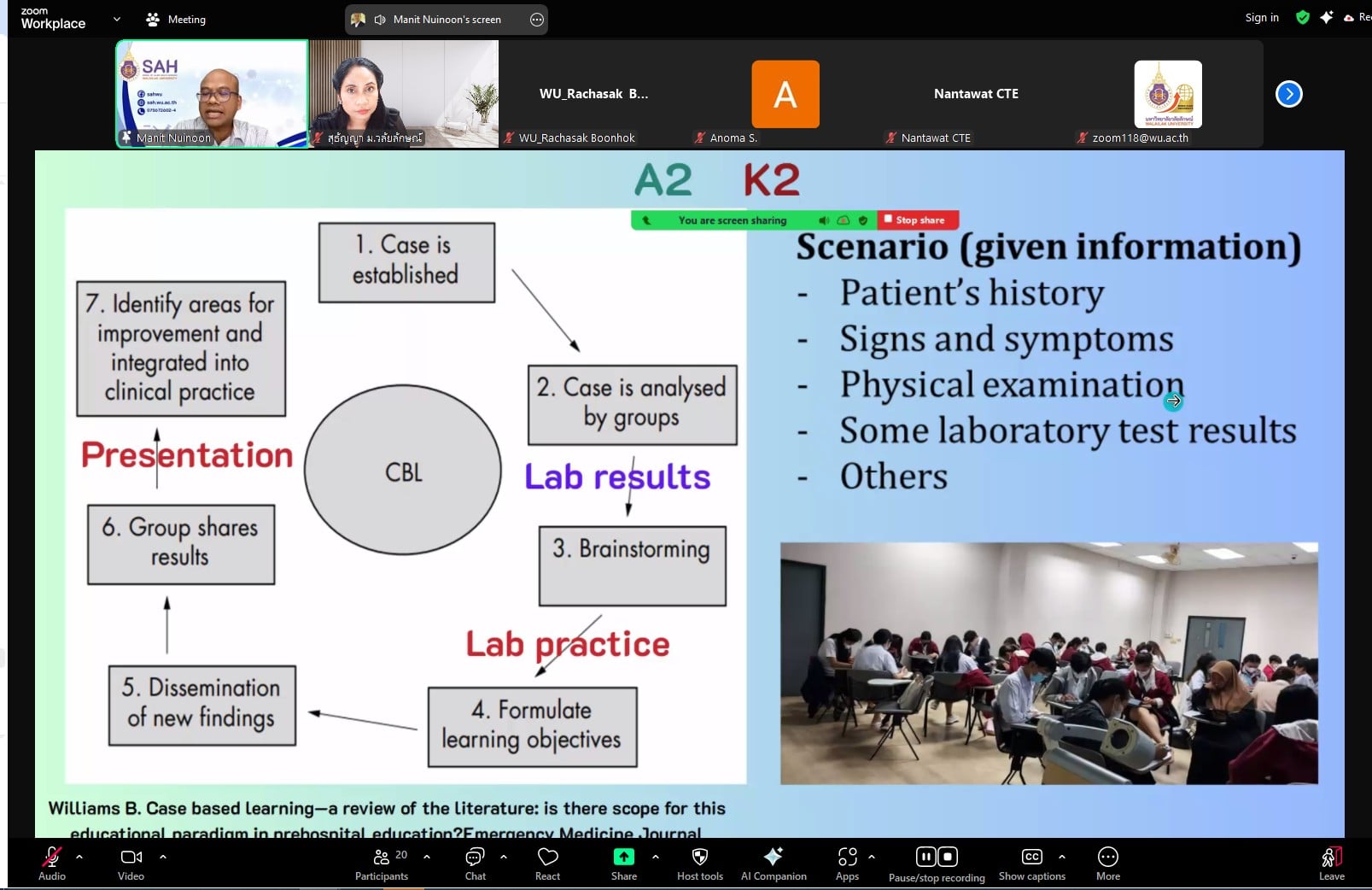Open Host tools shield icon
This screenshot has height=890, width=1372.
coord(699,858)
